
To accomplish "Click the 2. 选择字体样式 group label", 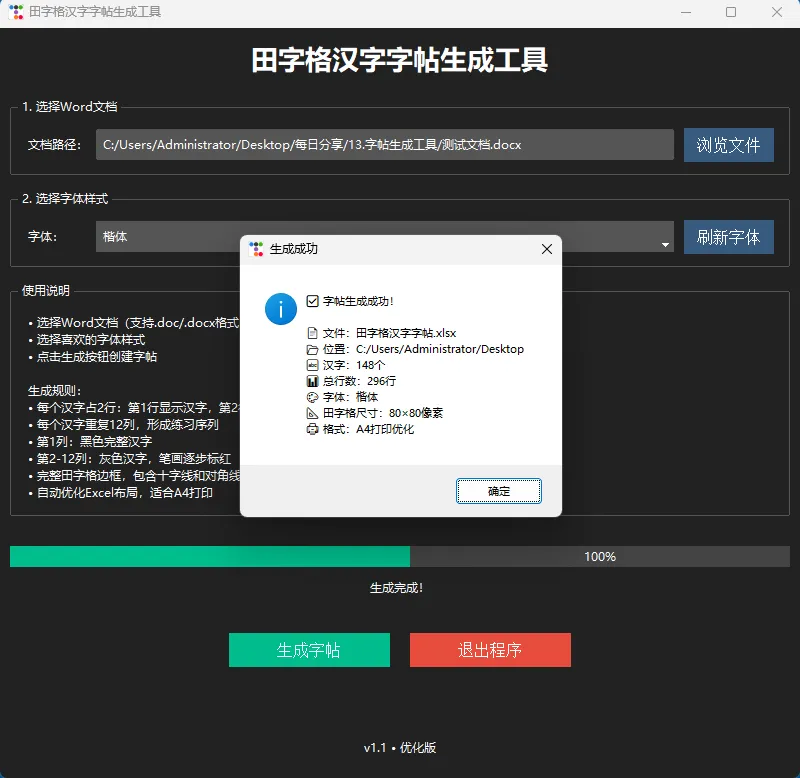I will [65, 198].
